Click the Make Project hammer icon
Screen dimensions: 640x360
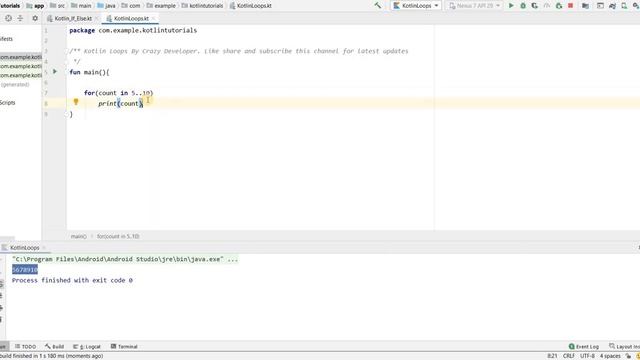[x=378, y=6]
